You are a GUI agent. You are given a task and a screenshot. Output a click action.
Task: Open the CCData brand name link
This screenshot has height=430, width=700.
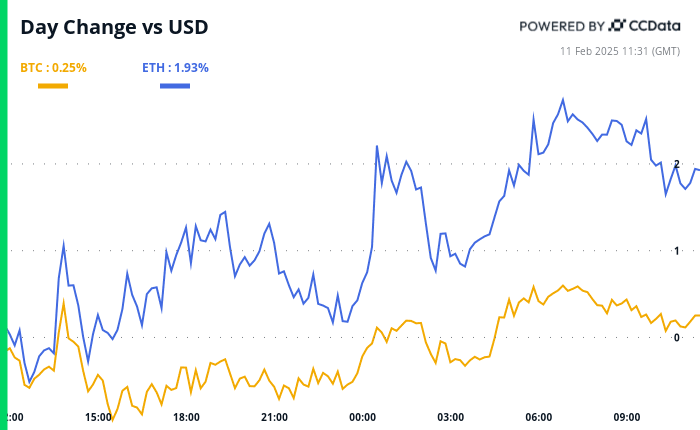point(657,25)
